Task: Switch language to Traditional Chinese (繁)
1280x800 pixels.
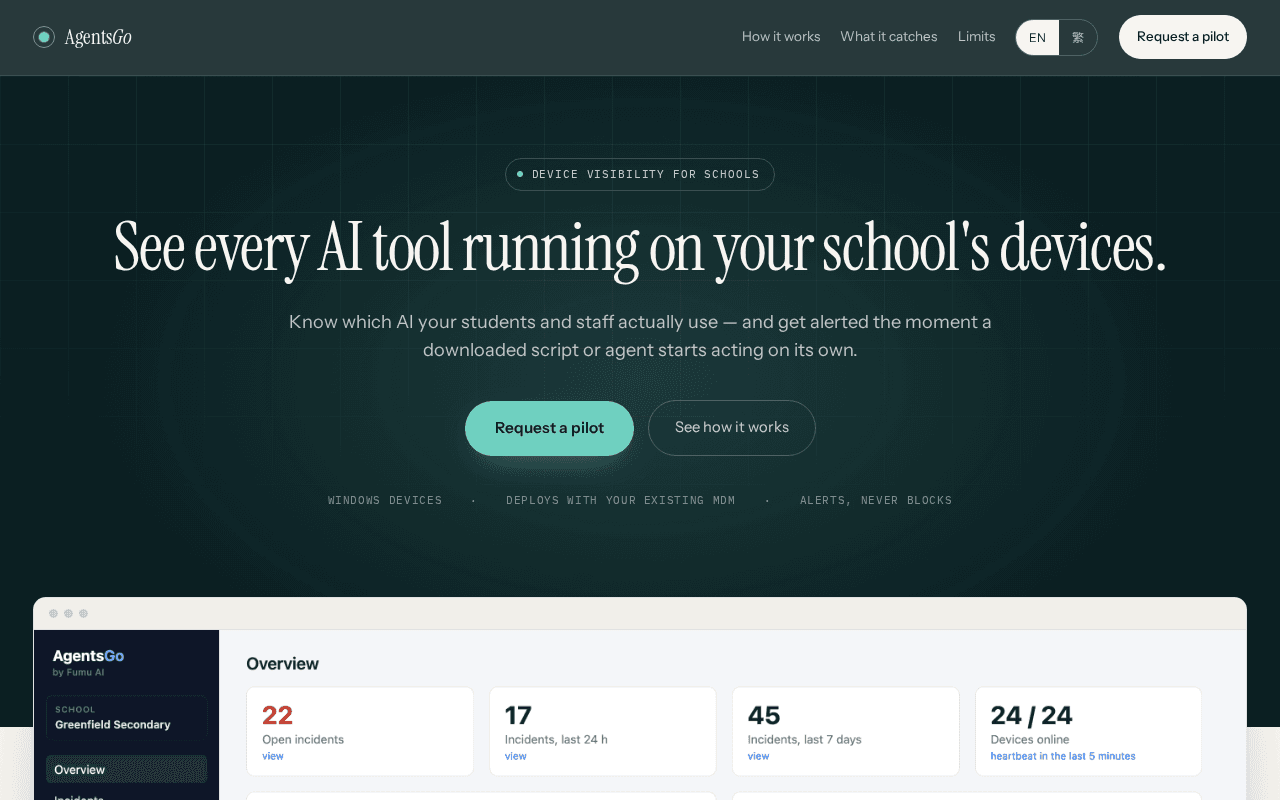Action: tap(1078, 38)
